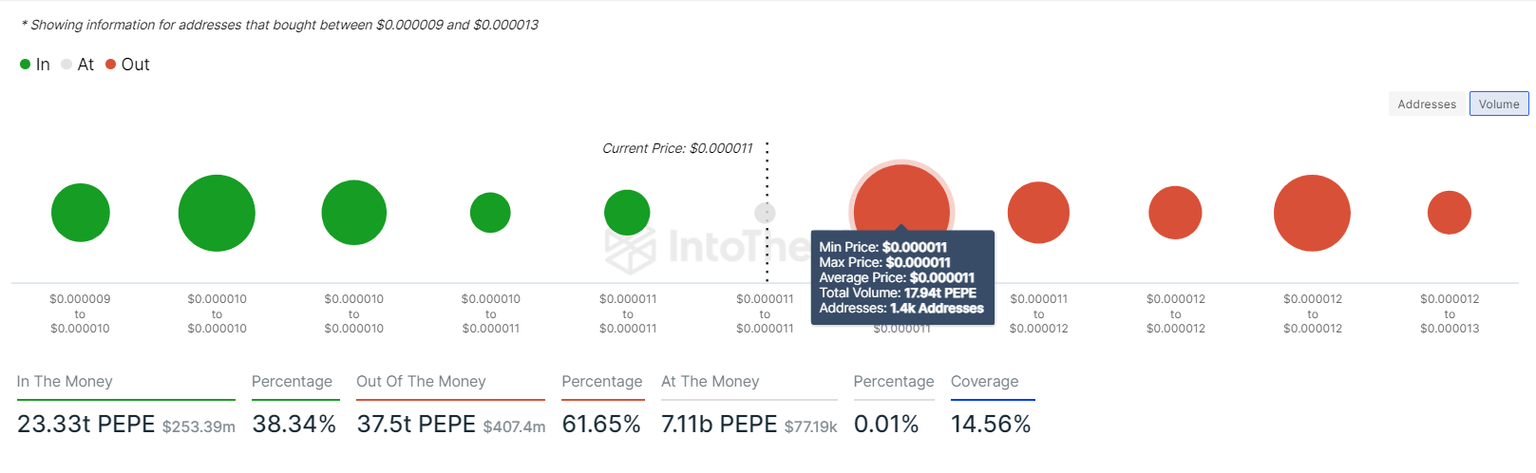This screenshot has height=473, width=1536.
Task: Click the smallest red Out bubble
Action: 1449,213
